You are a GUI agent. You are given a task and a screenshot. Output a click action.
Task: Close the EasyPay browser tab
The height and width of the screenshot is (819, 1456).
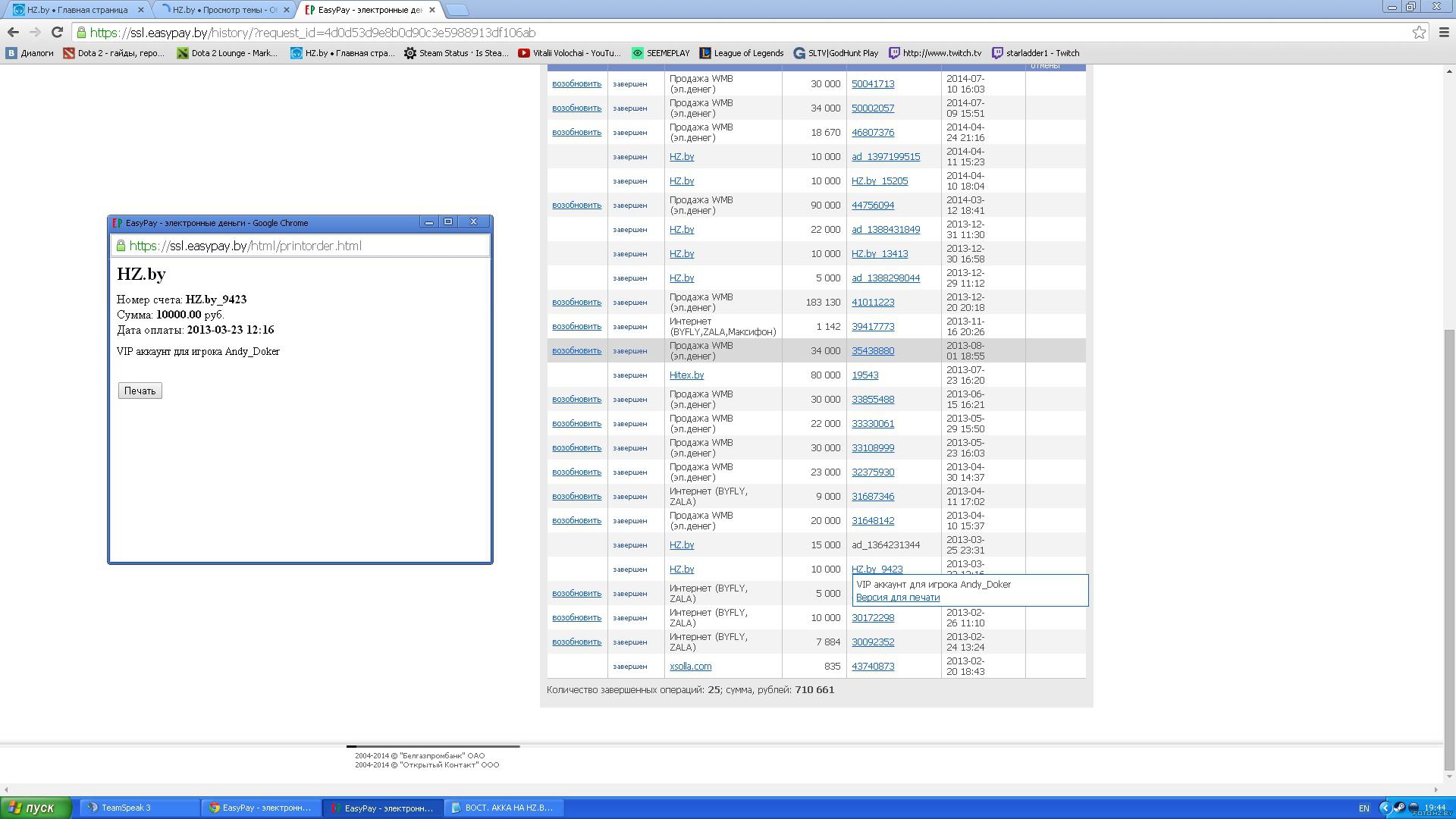coord(432,10)
